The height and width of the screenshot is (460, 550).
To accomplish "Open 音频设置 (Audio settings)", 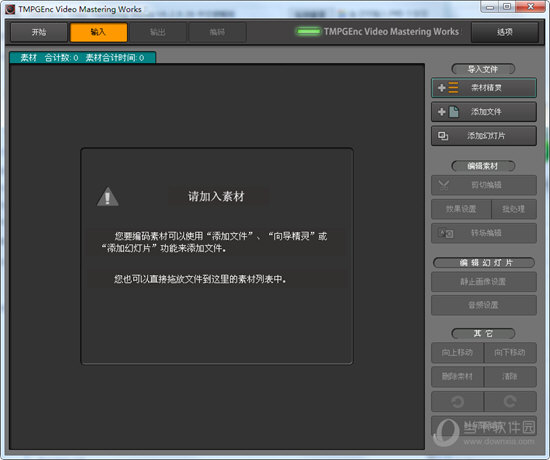I will [x=484, y=305].
